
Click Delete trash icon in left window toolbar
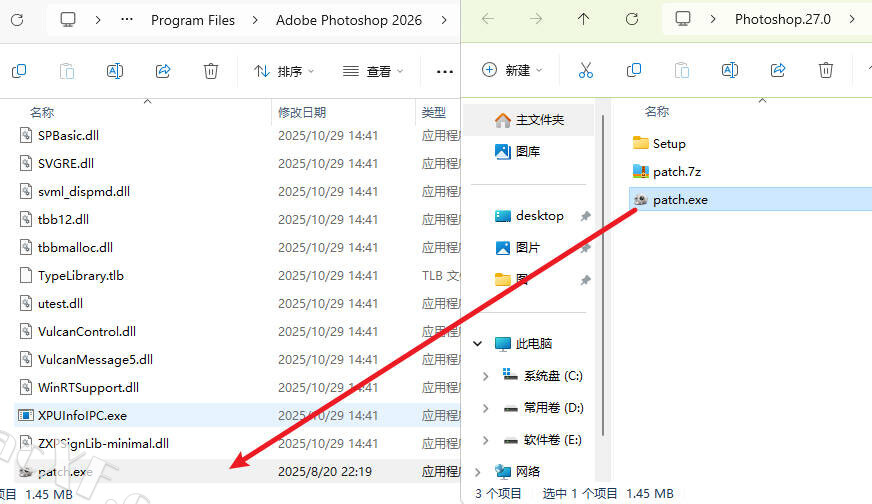click(x=211, y=71)
